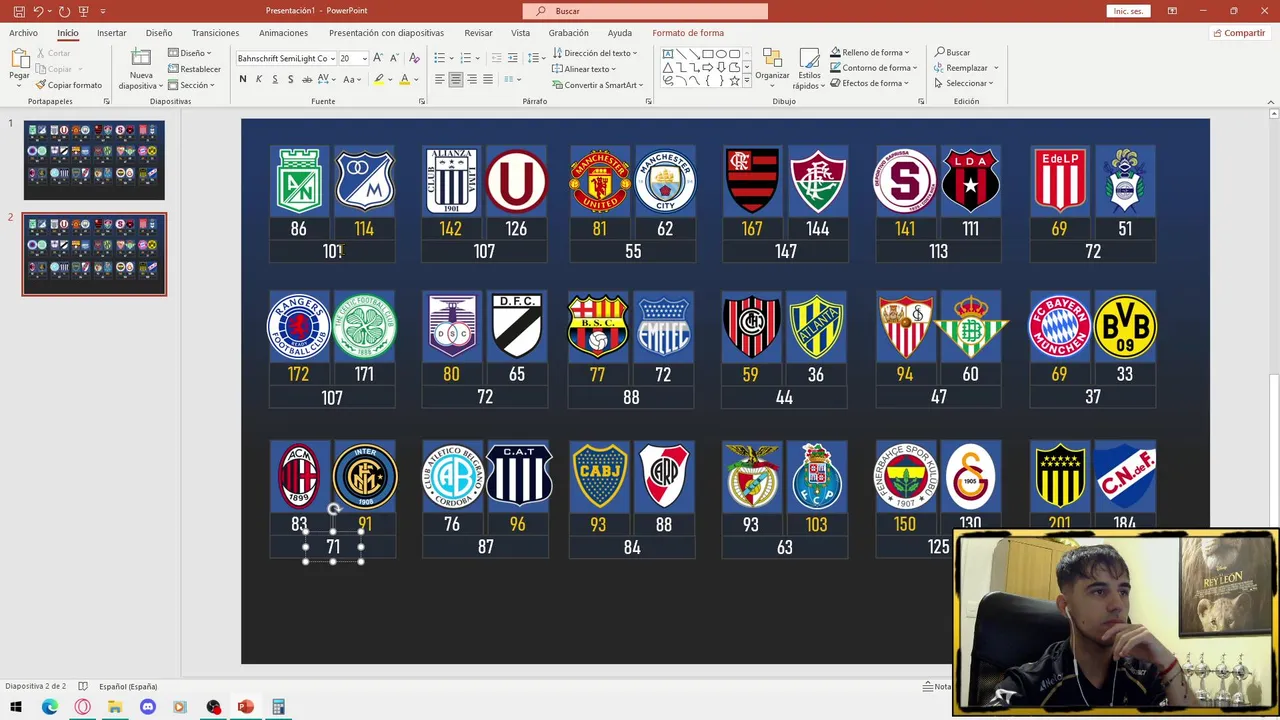Click the Estilos rápidos icon
The height and width of the screenshot is (720, 1280).
tap(809, 58)
